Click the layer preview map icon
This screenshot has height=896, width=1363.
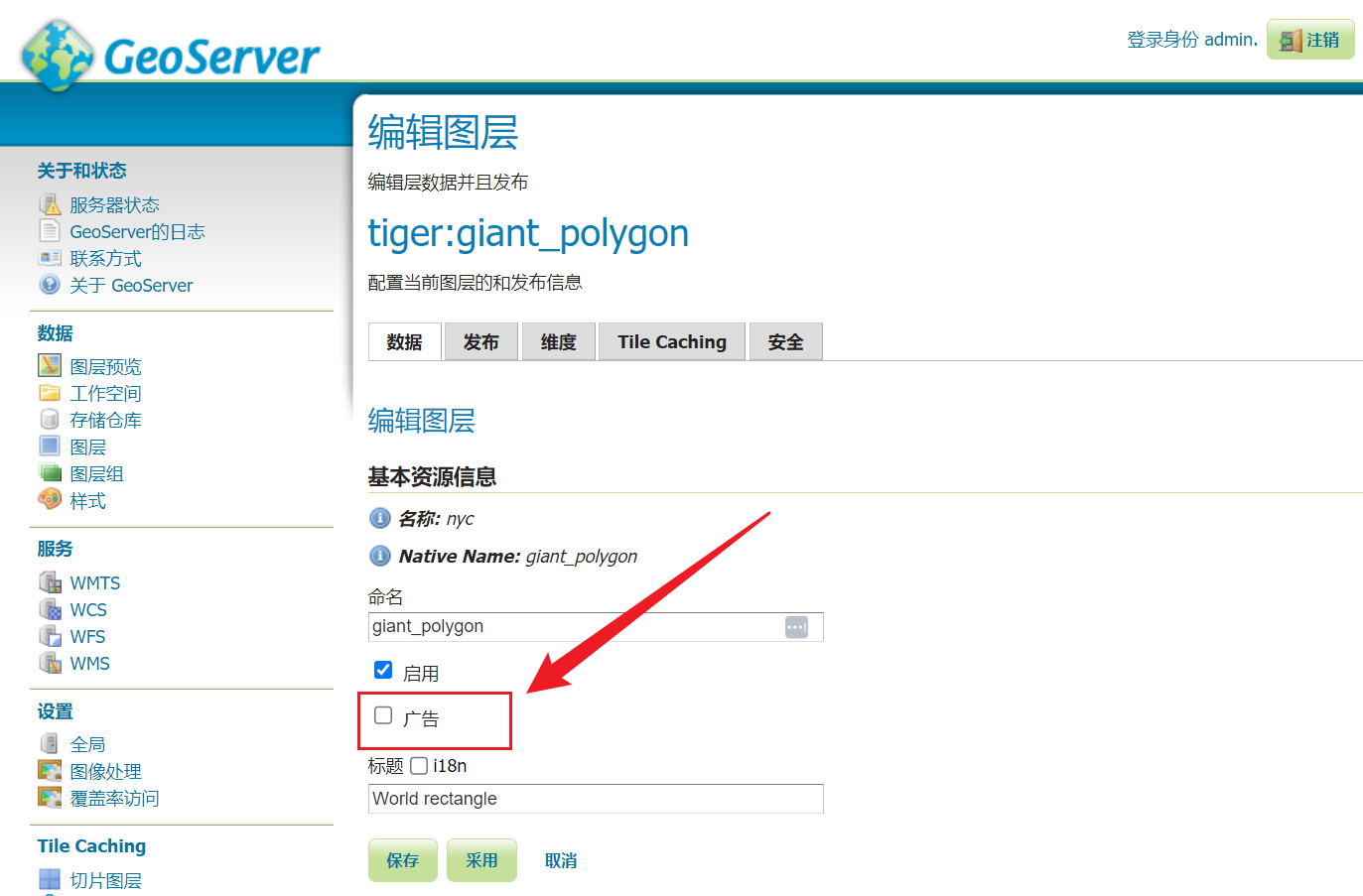pos(50,366)
